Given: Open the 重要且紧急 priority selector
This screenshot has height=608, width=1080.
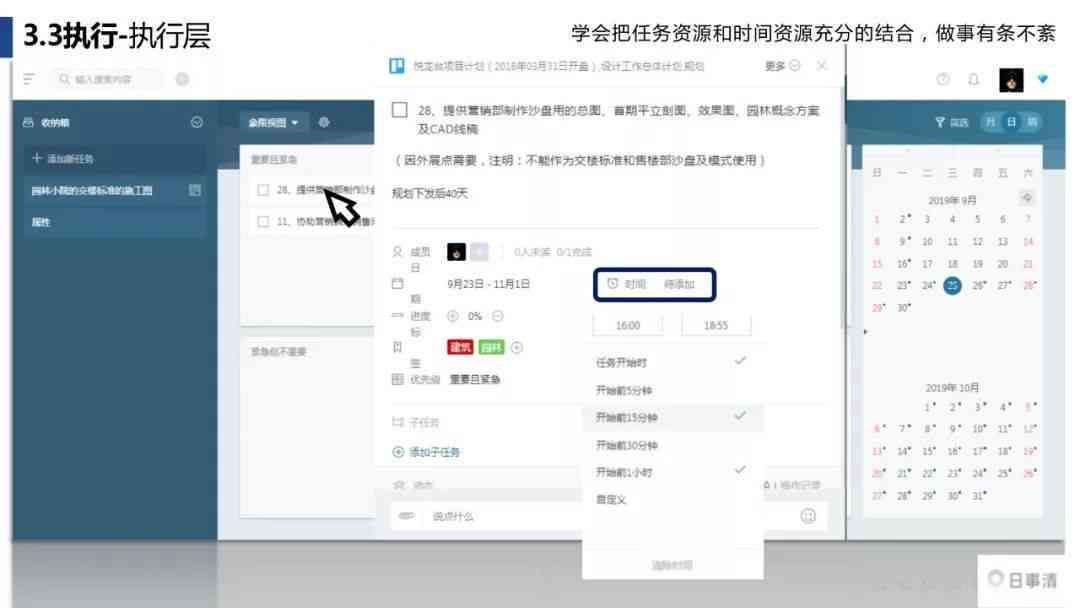Looking at the screenshot, I should point(475,379).
